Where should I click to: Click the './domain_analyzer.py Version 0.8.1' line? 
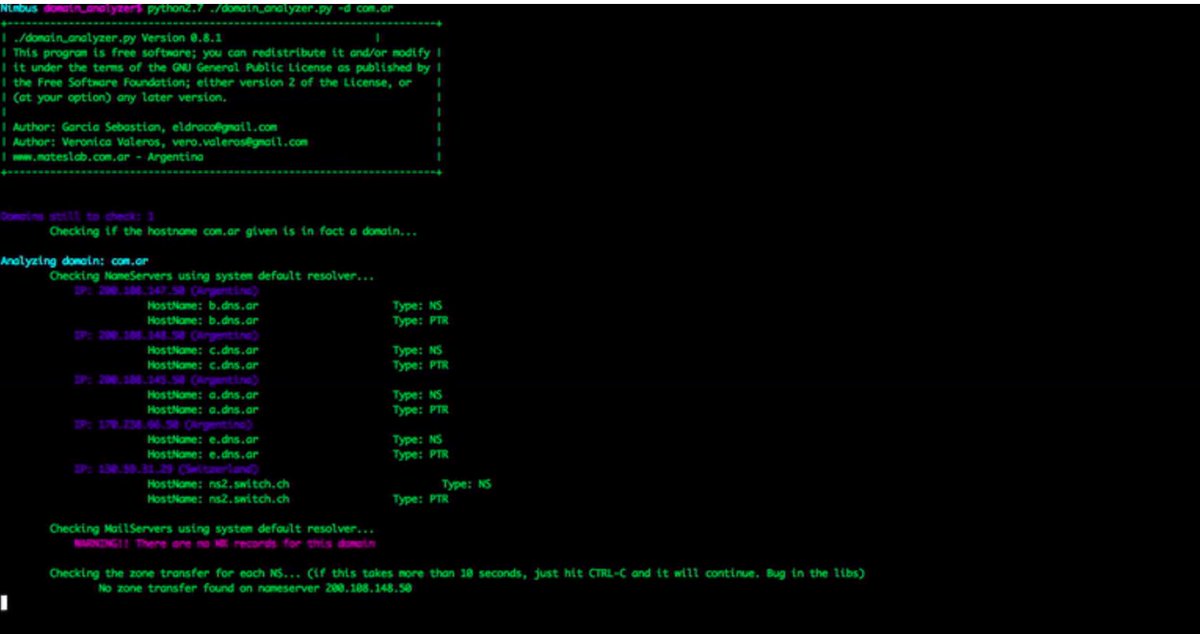(x=118, y=37)
